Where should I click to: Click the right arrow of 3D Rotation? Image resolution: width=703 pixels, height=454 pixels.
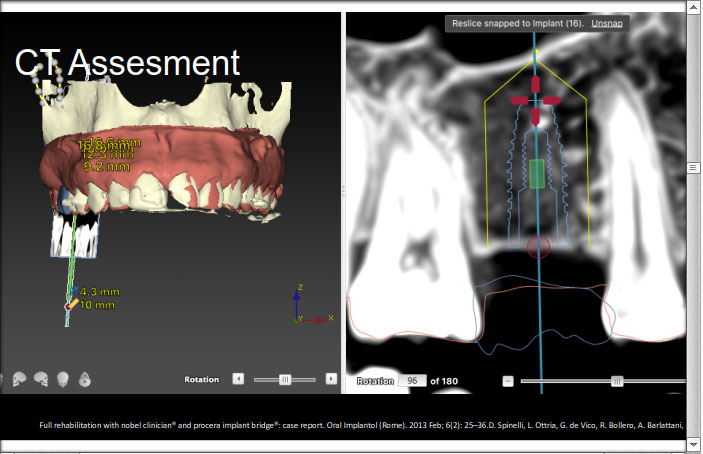tap(331, 379)
